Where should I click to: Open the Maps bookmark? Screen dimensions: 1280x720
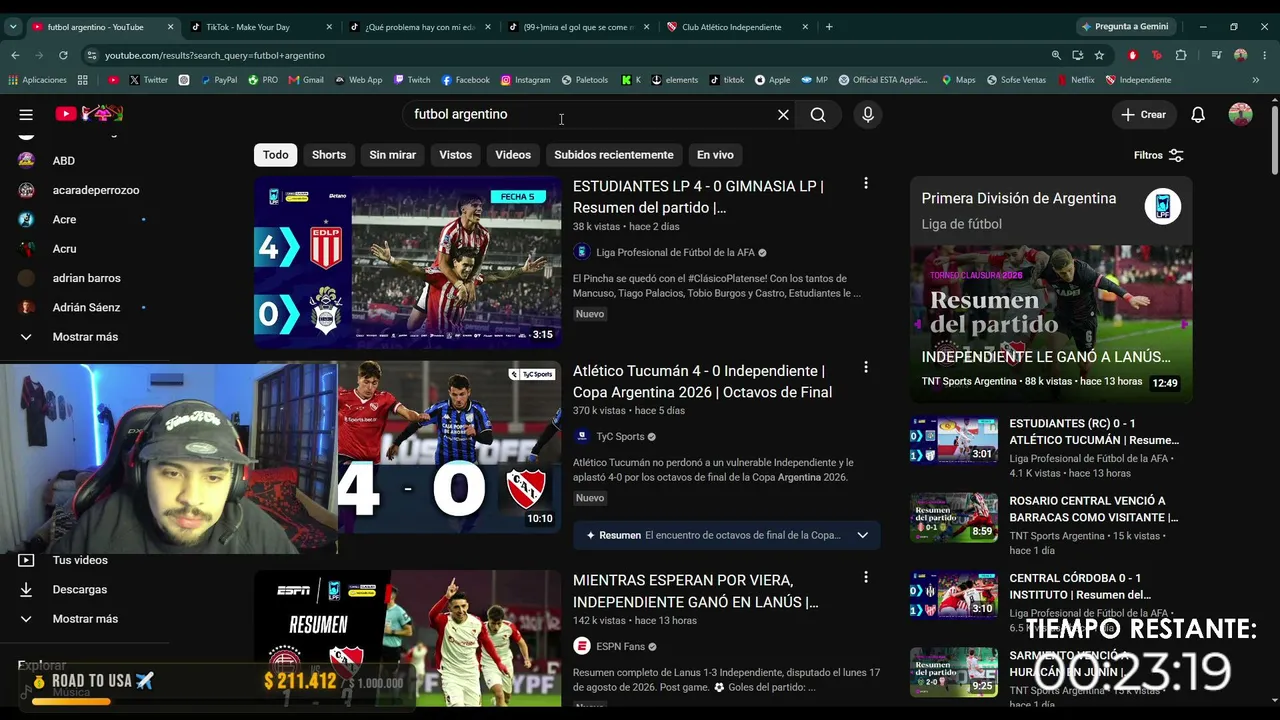click(958, 80)
